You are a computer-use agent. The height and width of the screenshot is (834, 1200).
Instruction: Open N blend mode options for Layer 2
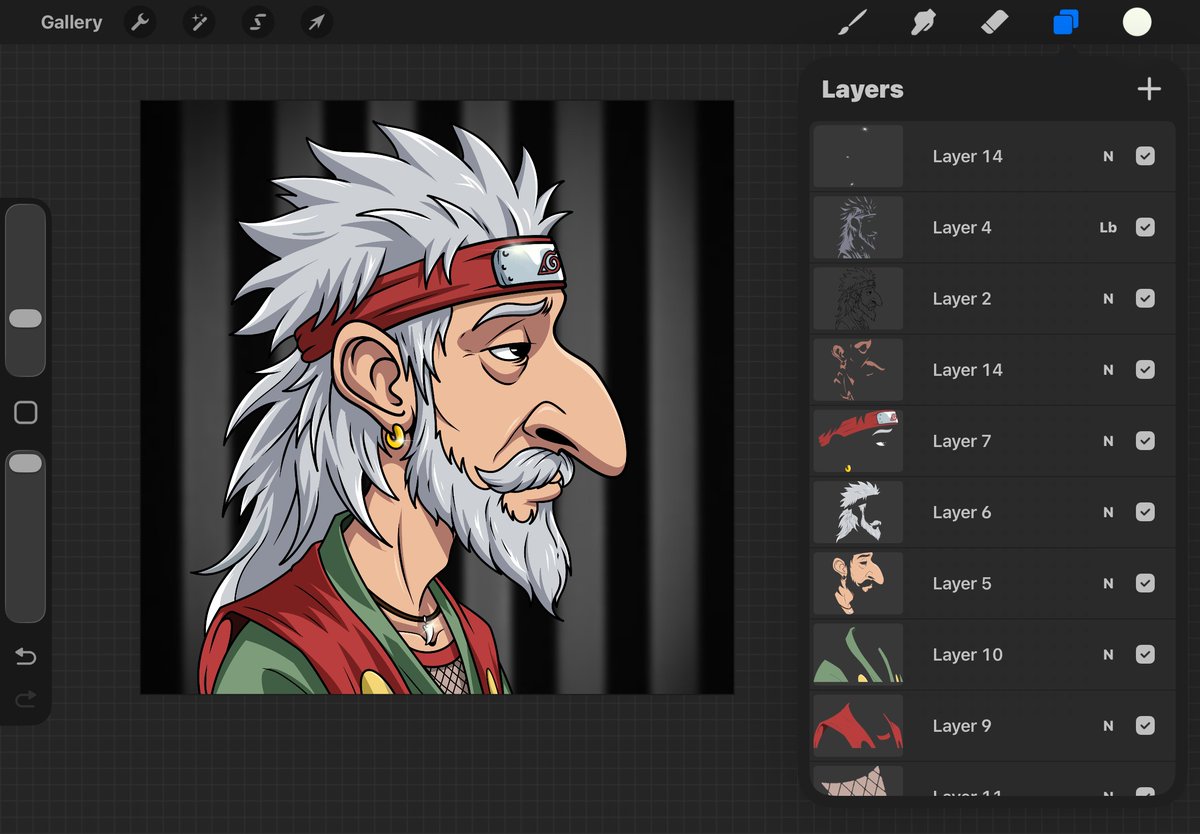click(x=1108, y=298)
